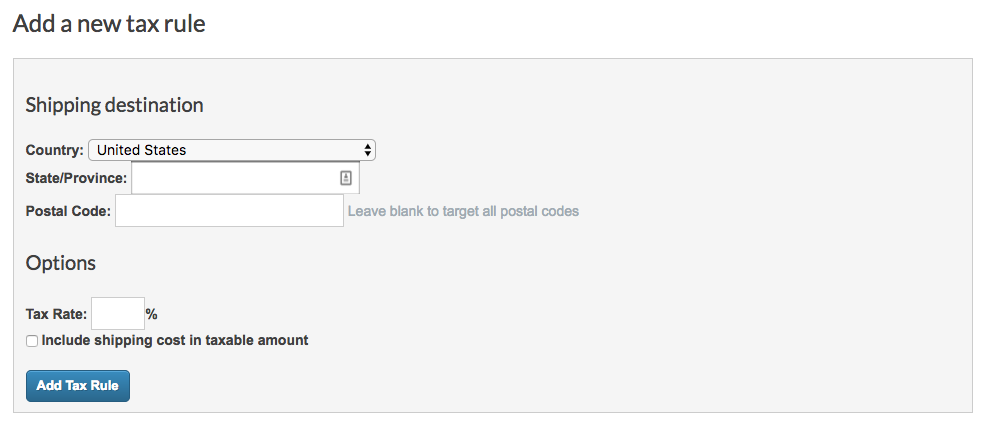
Task: Click the 'Add a new tax rule' heading
Action: [109, 24]
